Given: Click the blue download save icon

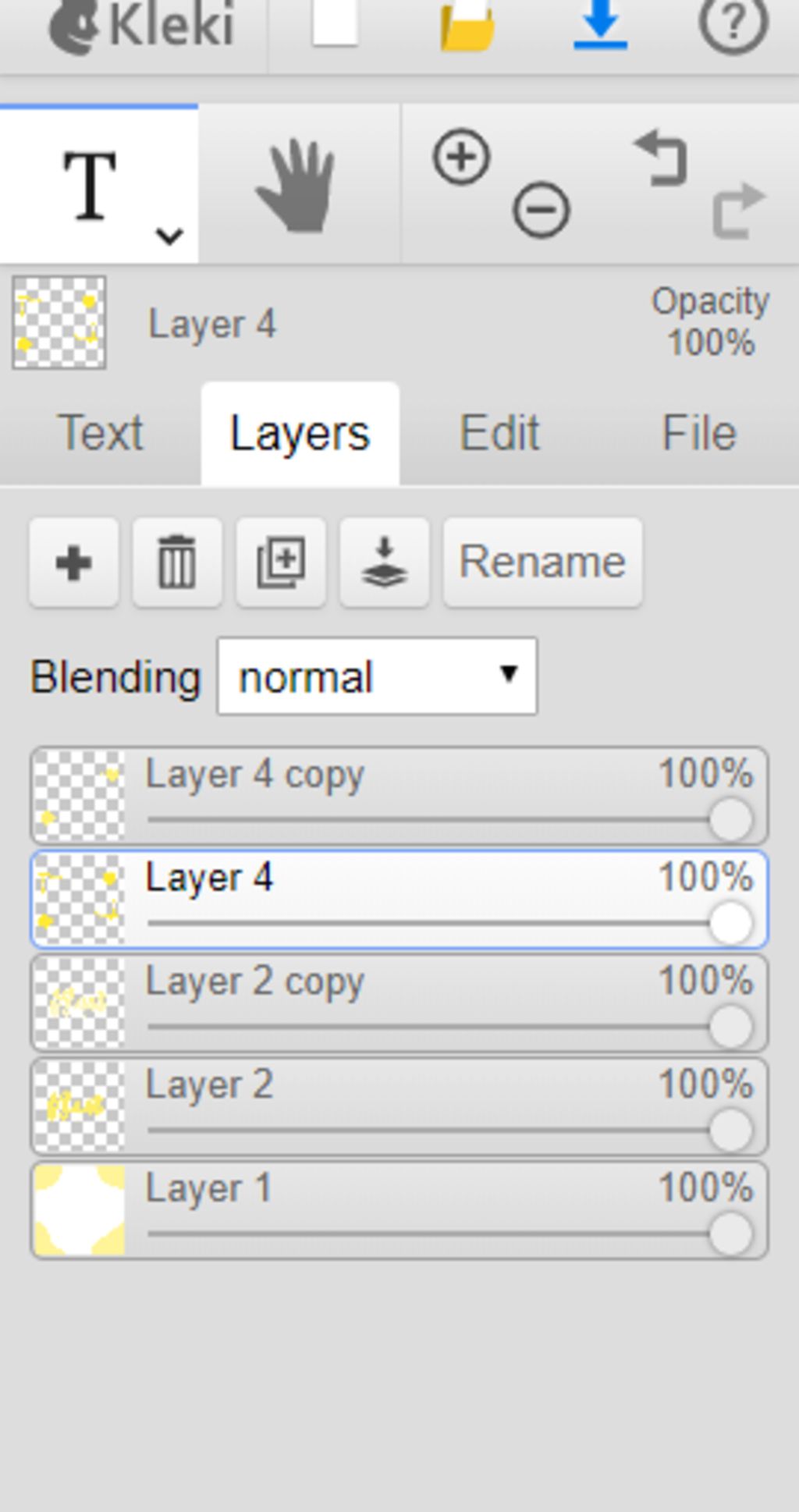Looking at the screenshot, I should click(600, 23).
